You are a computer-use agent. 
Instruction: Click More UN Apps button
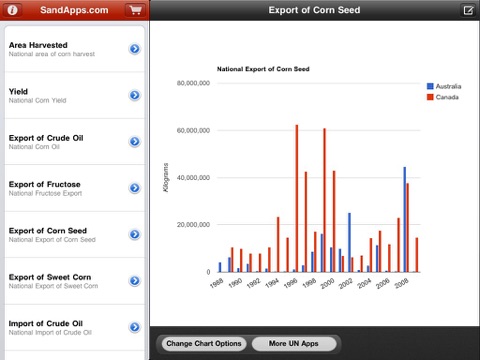click(x=294, y=343)
